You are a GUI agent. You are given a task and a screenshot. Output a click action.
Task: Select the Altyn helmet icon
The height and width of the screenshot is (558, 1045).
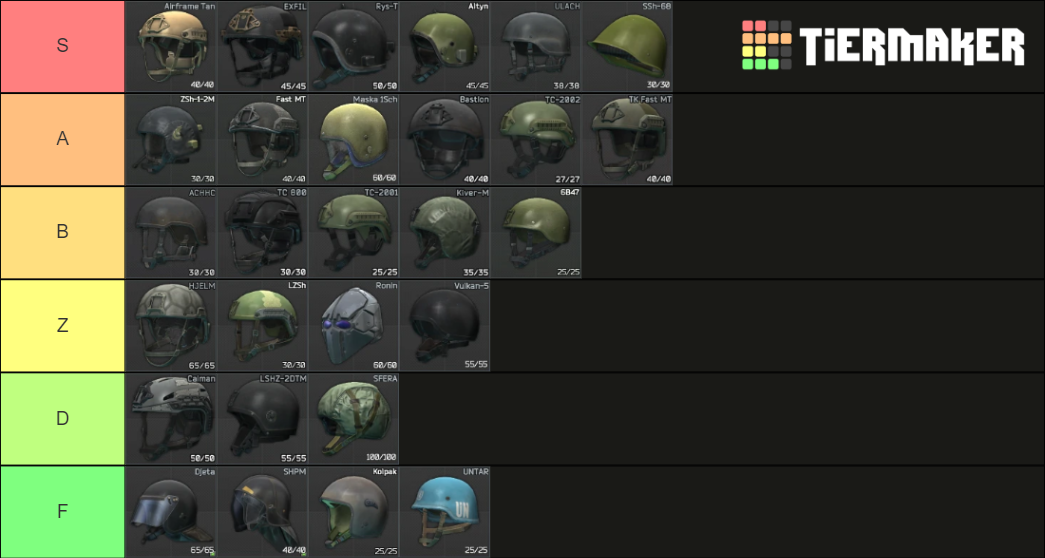tap(445, 46)
